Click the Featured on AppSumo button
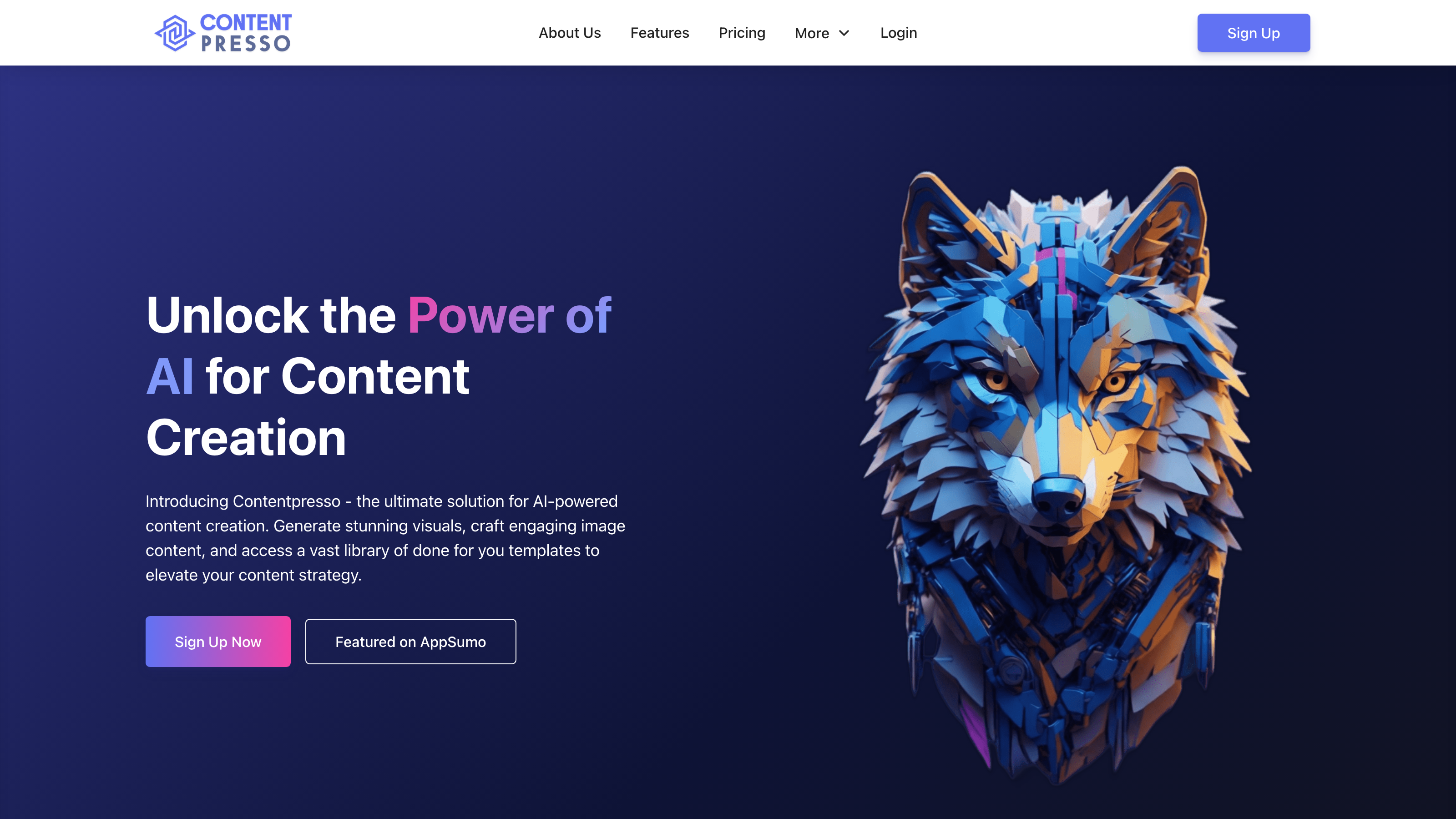The image size is (1456, 819). 411,641
